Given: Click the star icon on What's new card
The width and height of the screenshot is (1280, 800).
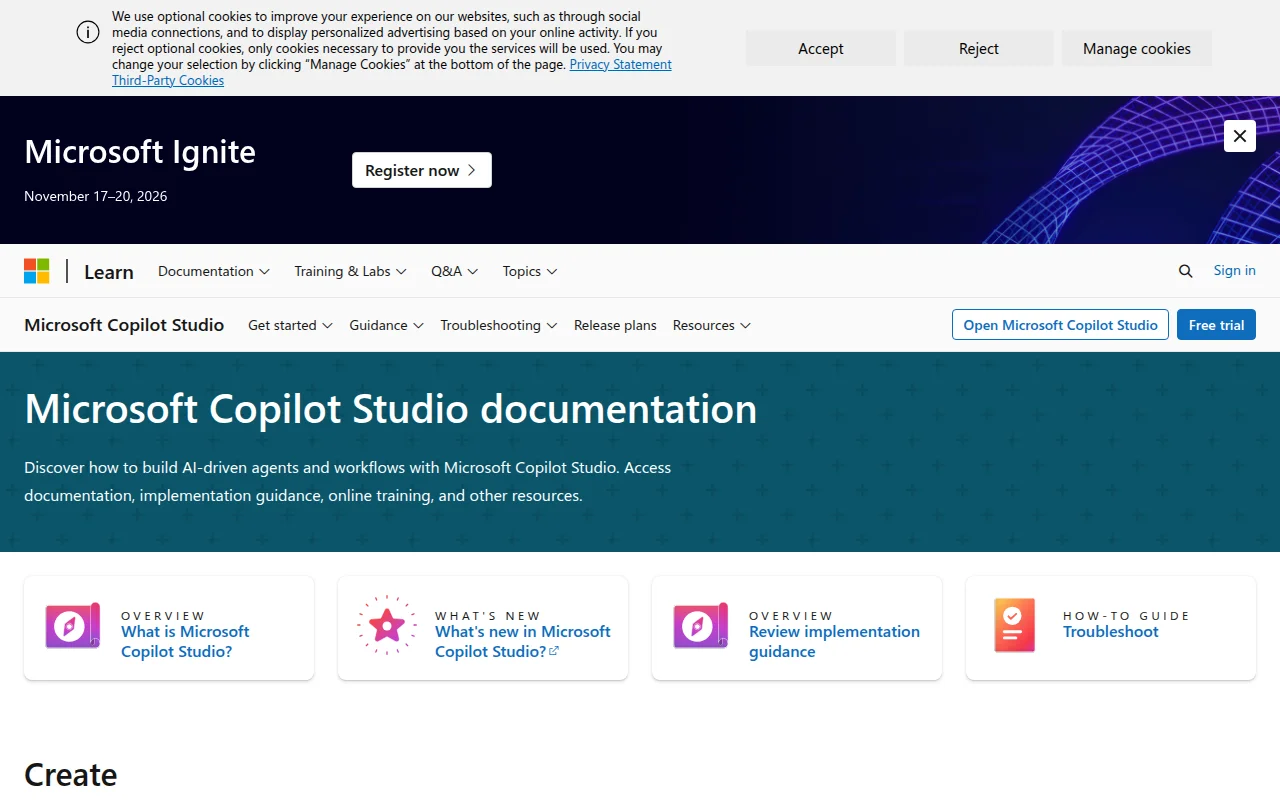Looking at the screenshot, I should 387,626.
